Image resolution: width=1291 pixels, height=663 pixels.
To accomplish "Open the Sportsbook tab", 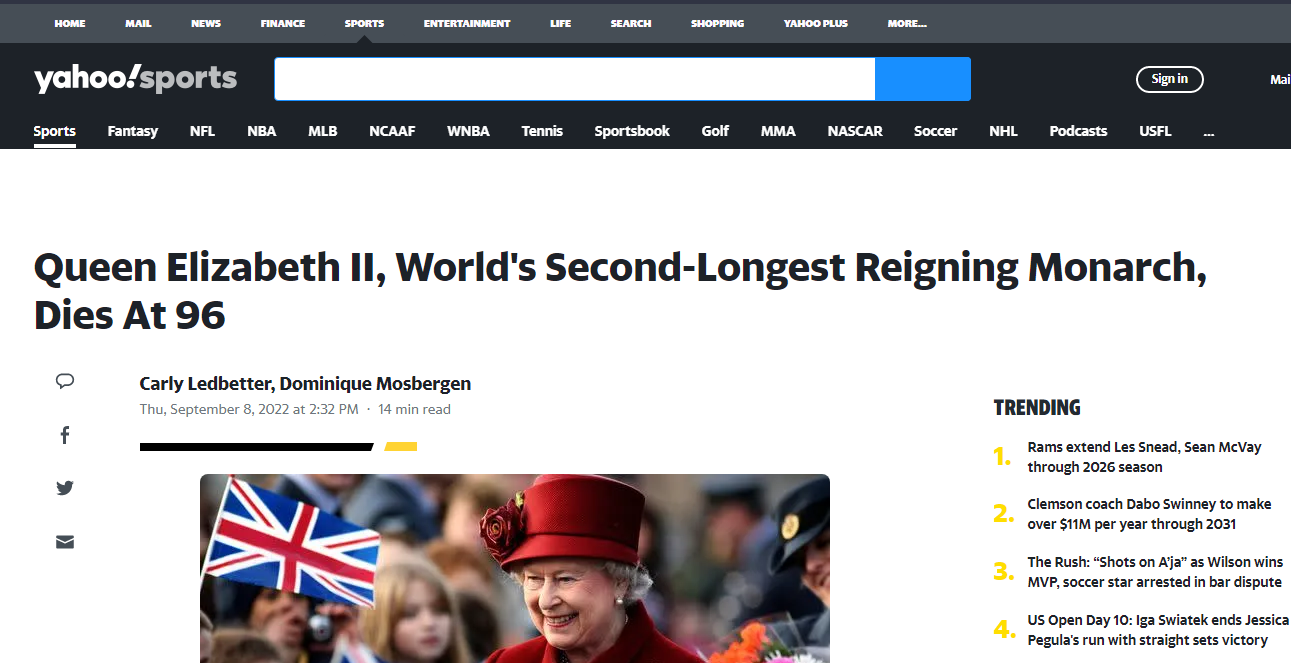I will tap(632, 131).
